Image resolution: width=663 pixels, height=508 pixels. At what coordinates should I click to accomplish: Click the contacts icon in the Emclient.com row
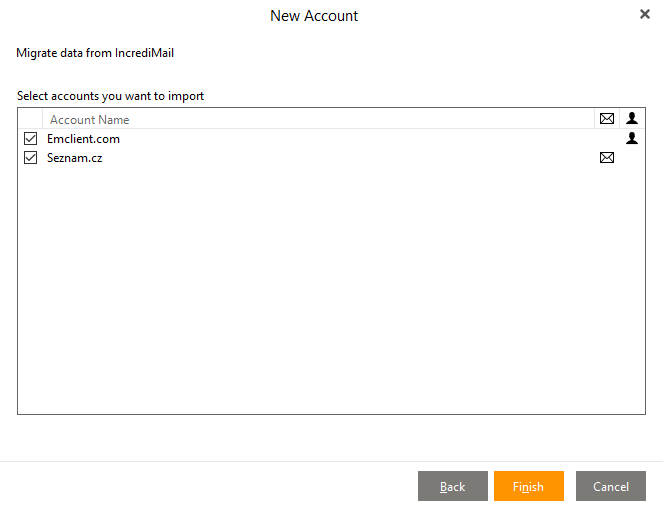pyautogui.click(x=632, y=139)
